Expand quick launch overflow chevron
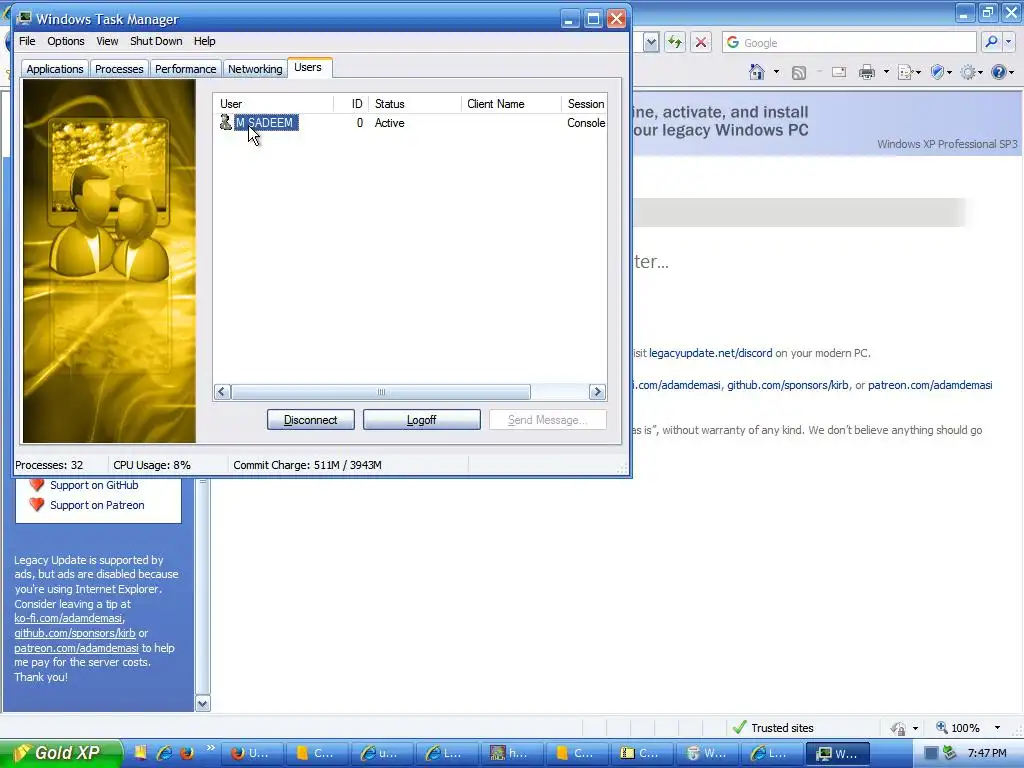Viewport: 1024px width, 768px height. point(210,748)
